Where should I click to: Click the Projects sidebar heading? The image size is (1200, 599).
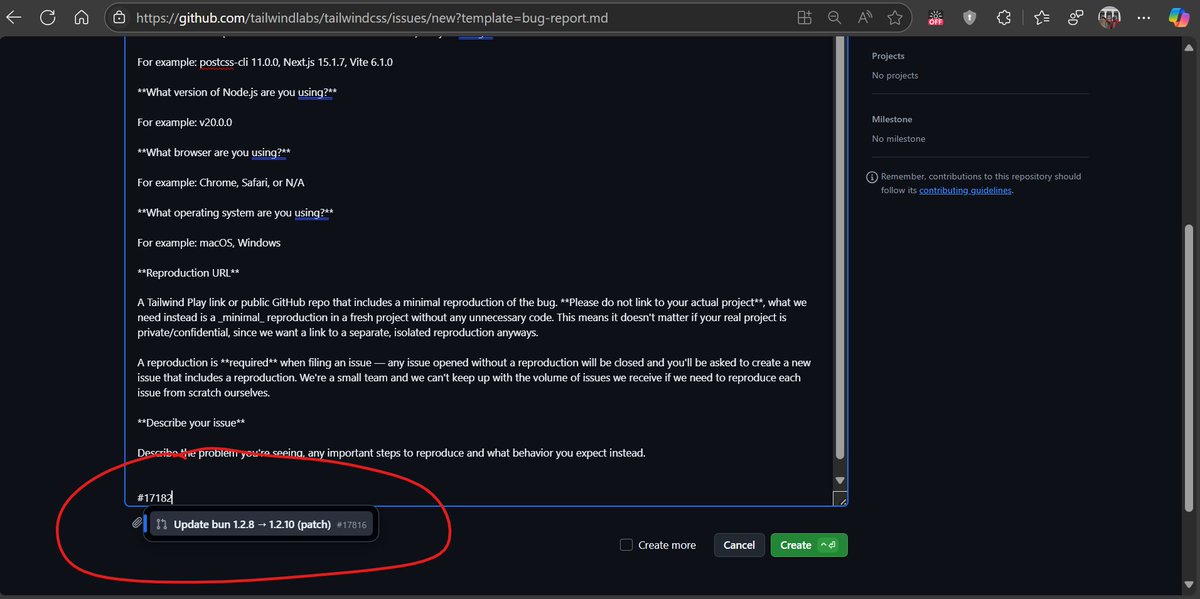click(x=888, y=56)
